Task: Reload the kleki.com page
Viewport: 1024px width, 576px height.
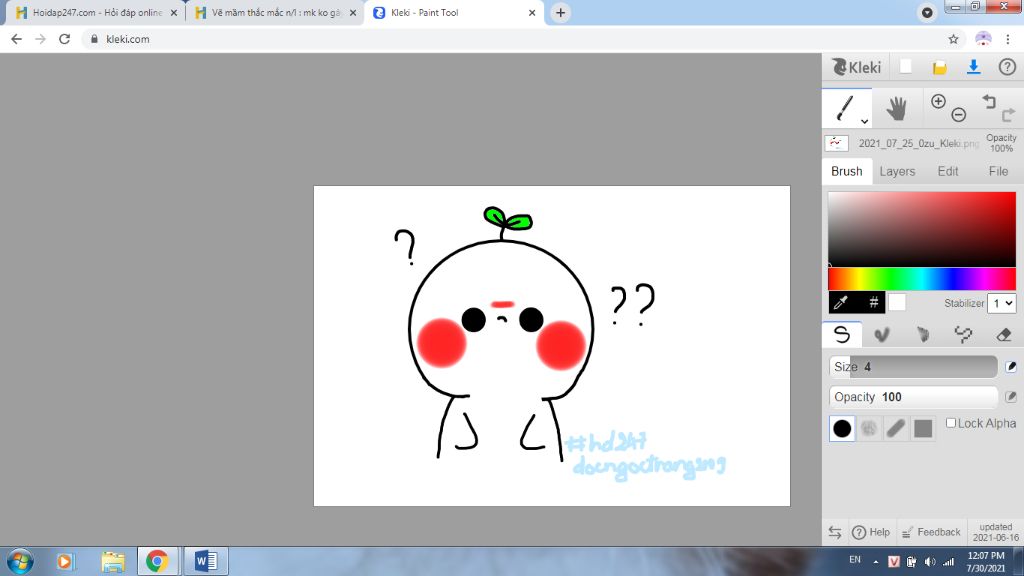Action: coord(64,39)
